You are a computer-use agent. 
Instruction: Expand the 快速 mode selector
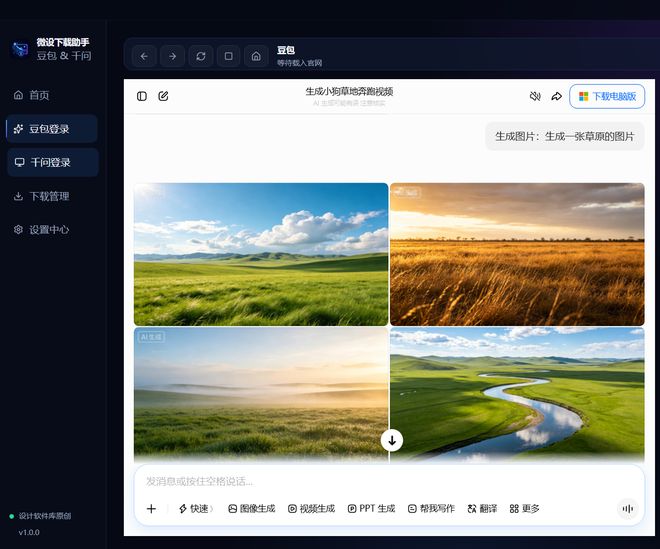tap(196, 509)
